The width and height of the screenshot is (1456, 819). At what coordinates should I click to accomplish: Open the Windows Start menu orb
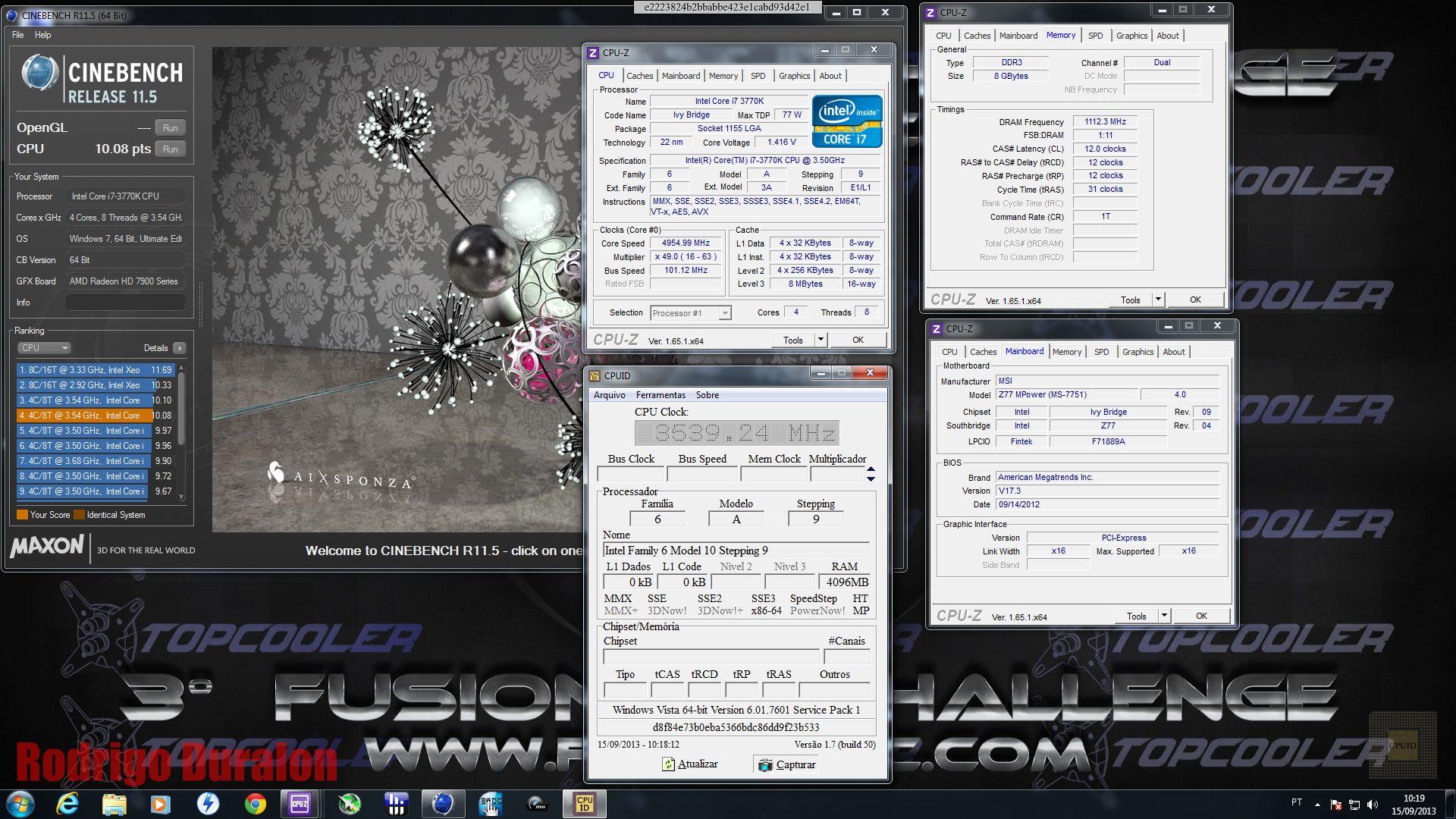(x=20, y=804)
